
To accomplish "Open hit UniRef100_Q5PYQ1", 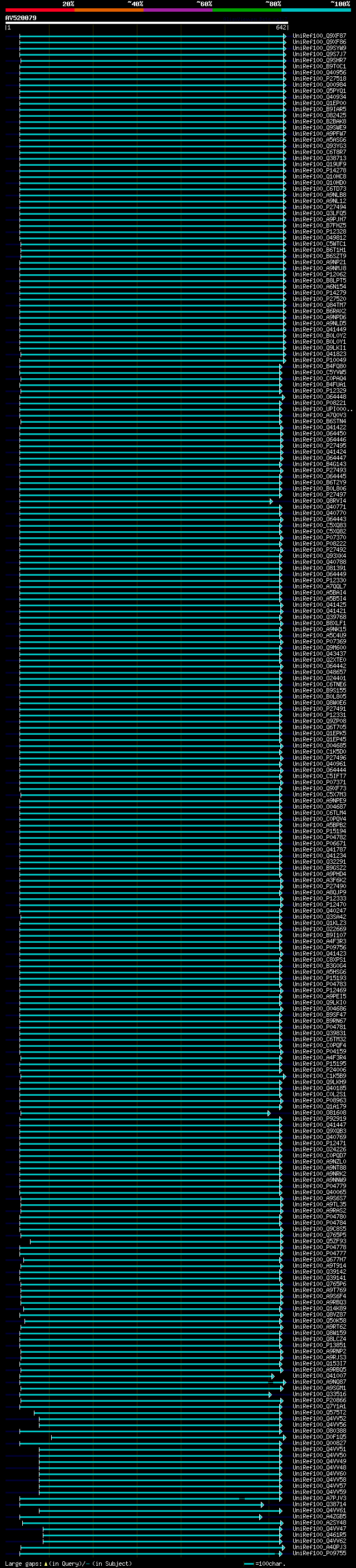I will click(x=319, y=91).
